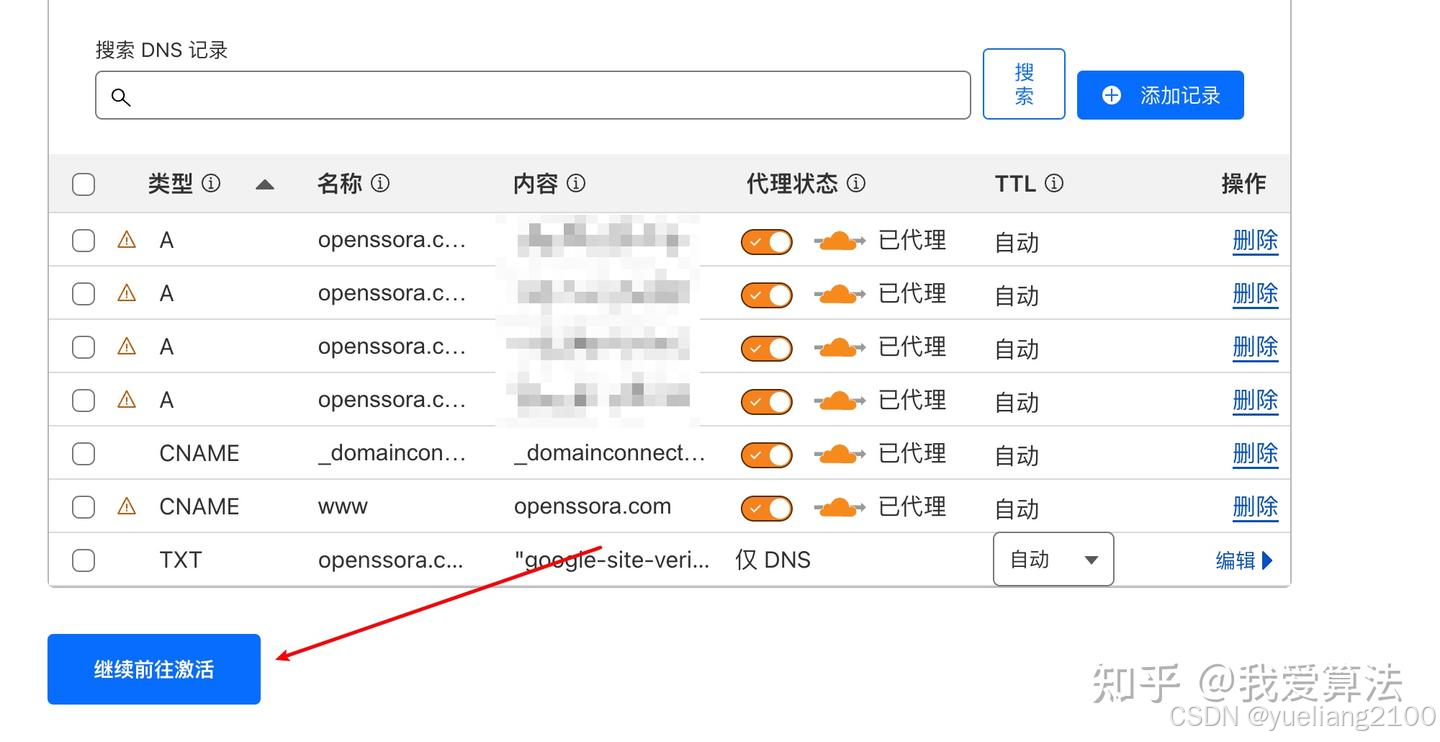Click the TXT type cell
Image resolution: width=1440 pixels, height=742 pixels.
click(181, 560)
